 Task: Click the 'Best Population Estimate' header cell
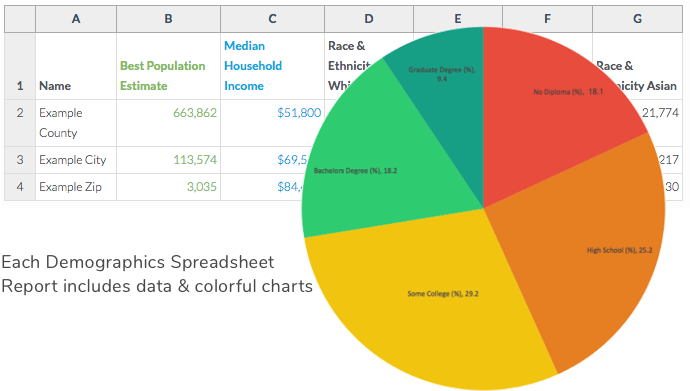tap(168, 66)
